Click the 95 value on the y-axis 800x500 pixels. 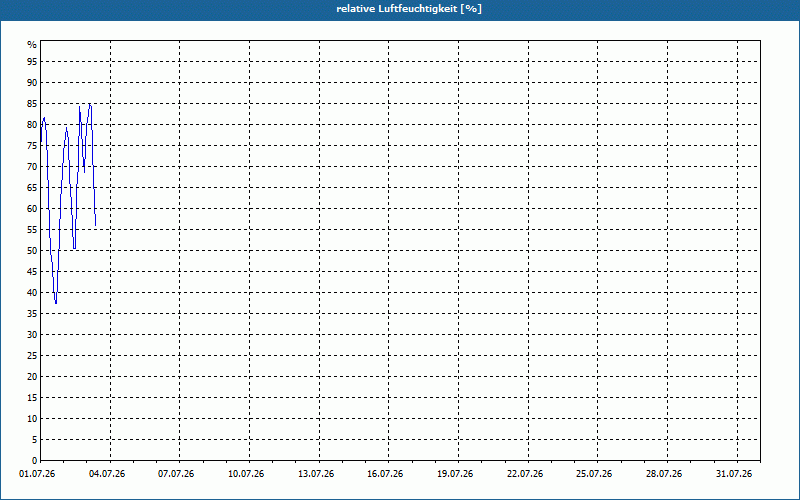coord(32,61)
